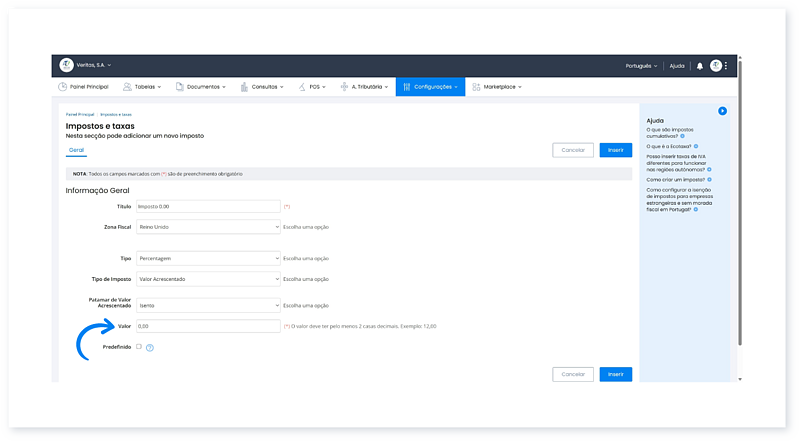The image size is (800, 442).
Task: Open the Tipo de Imposto dropdown
Action: point(208,278)
